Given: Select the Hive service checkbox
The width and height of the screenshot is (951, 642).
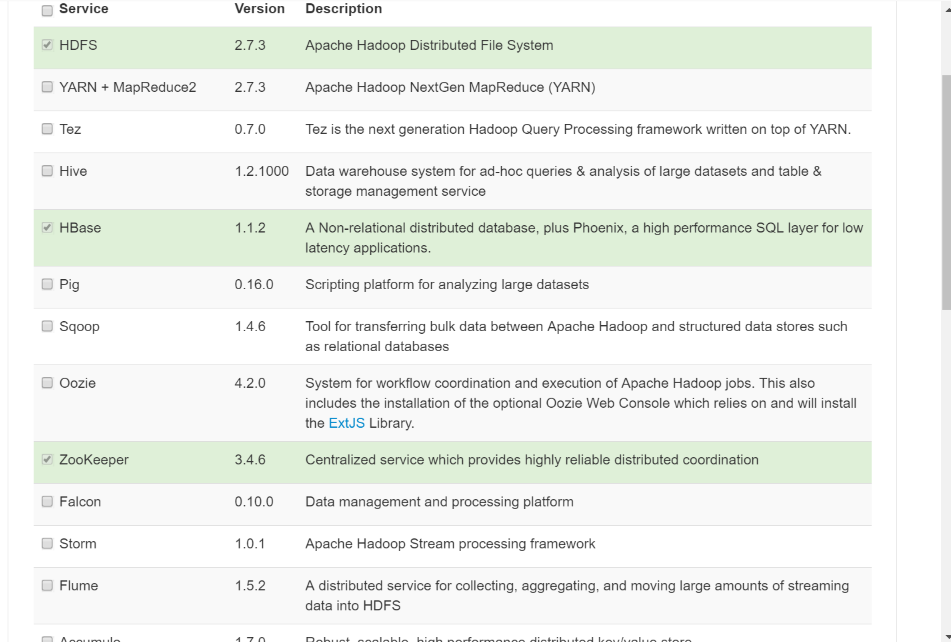Looking at the screenshot, I should coord(47,172).
